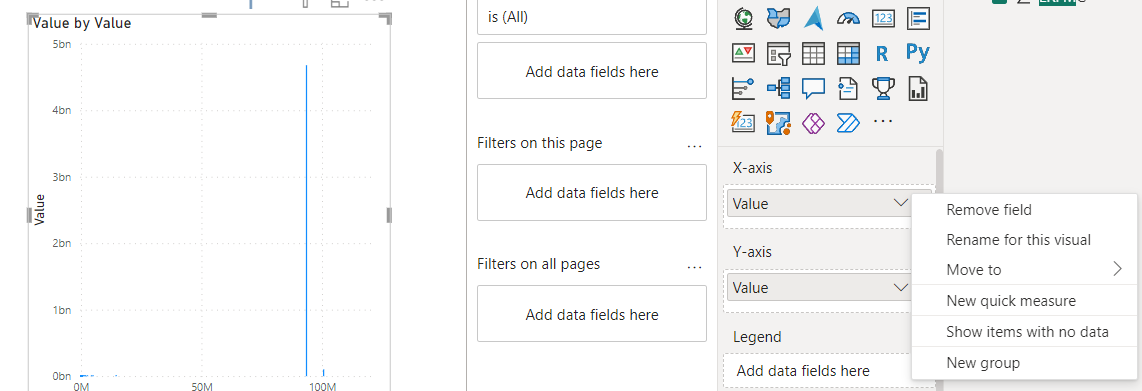
Task: Choose the Matrix visual
Action: tap(848, 53)
